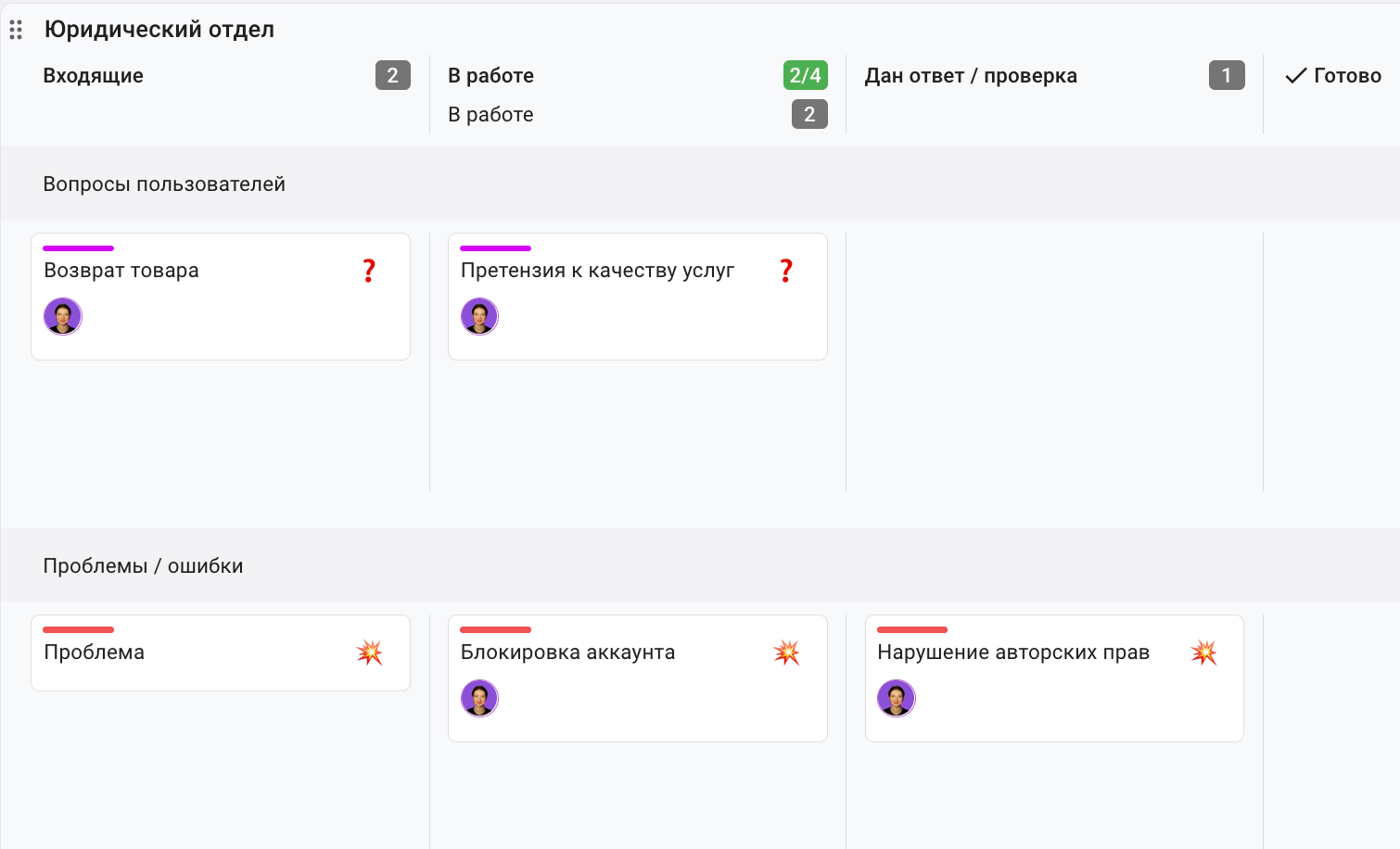Collapse the Вопросы пользователей swimlane
Screen dimensions: 1400x849
coord(164,184)
